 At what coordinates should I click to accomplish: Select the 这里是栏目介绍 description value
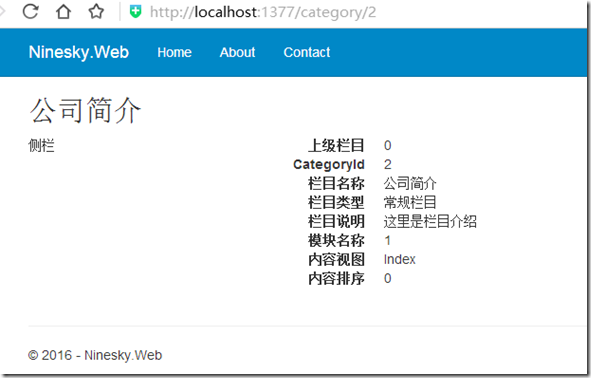point(430,222)
